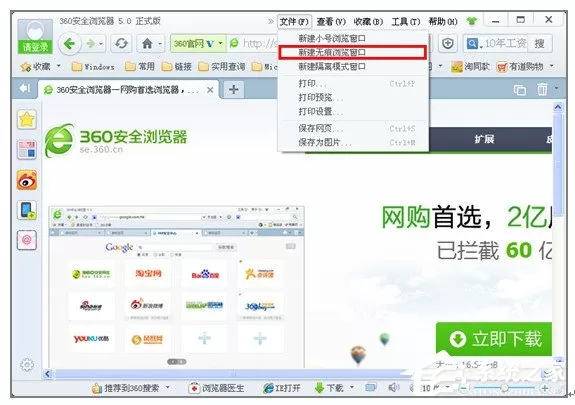This screenshot has height=405, width=575.
Task: Click the home page icon
Action: 147,44
